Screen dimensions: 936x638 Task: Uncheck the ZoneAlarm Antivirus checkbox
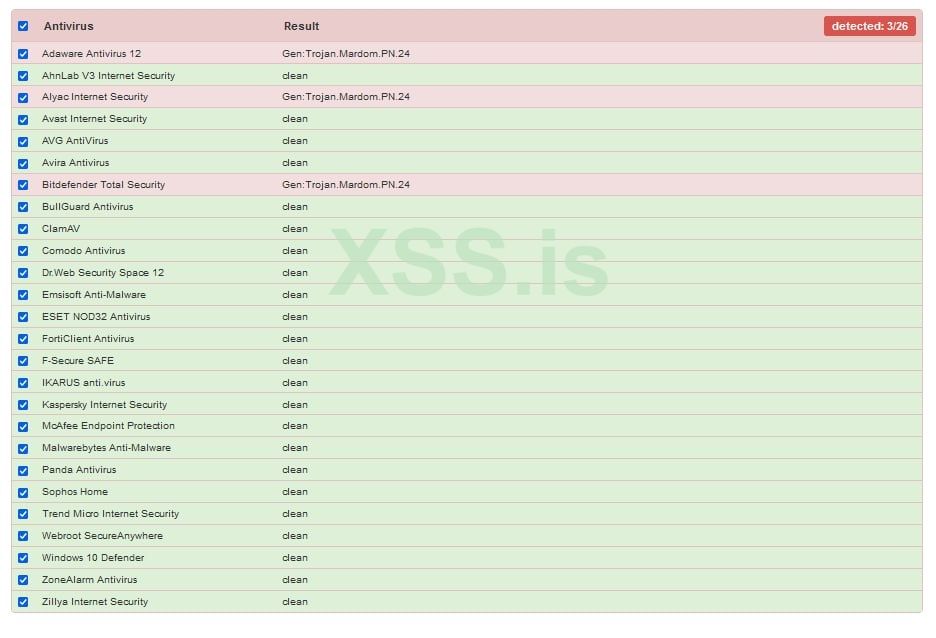23,580
